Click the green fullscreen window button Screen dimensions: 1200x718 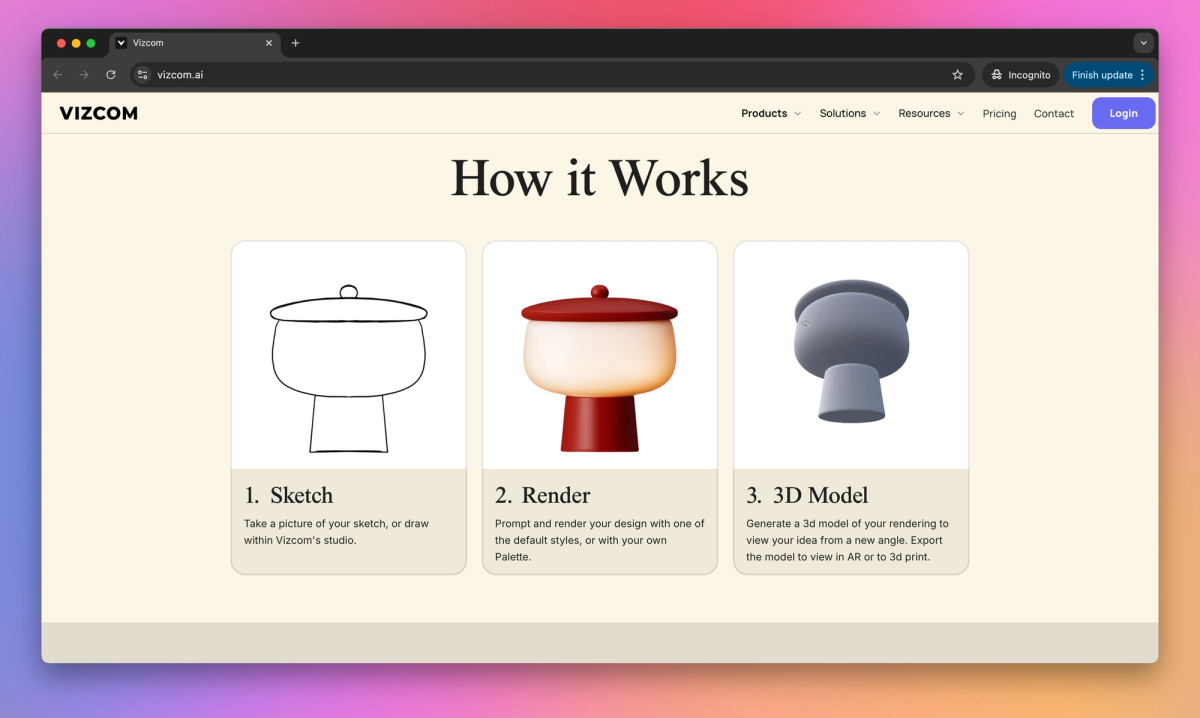tap(91, 43)
